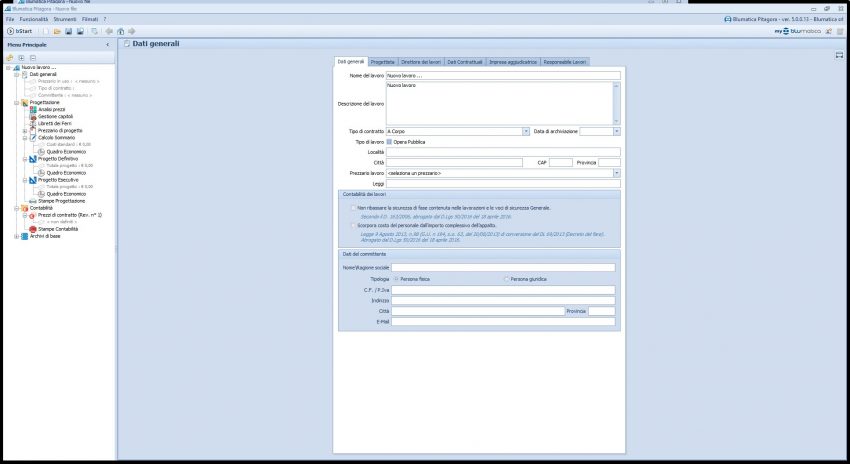
Task: Collapse the Nuovo lavoro root tree node
Action: [x=8, y=68]
